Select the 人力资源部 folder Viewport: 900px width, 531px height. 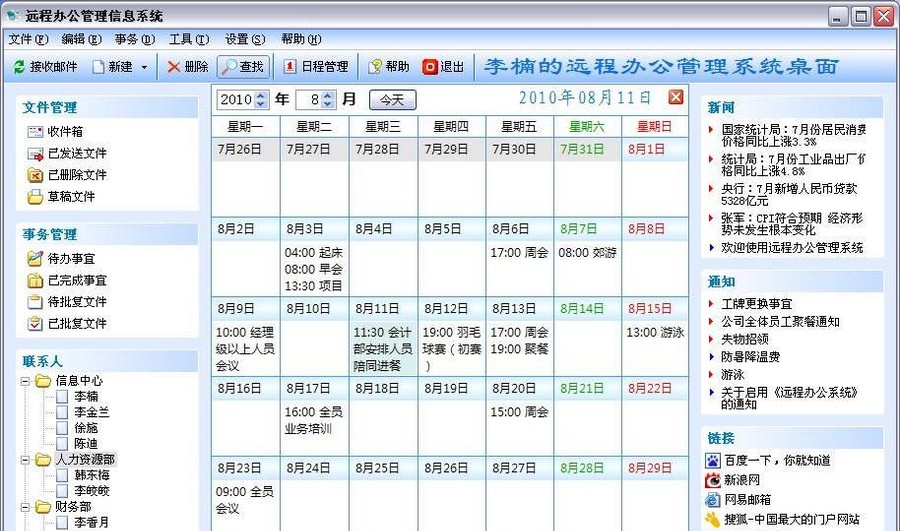(x=85, y=459)
